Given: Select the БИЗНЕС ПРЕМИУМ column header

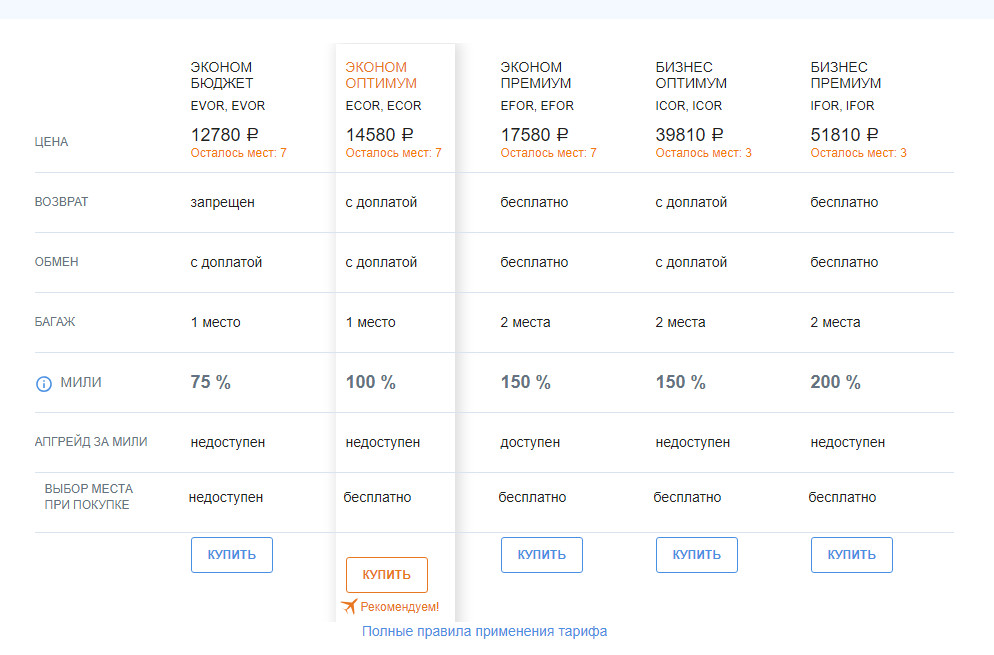Looking at the screenshot, I should coord(846,75).
